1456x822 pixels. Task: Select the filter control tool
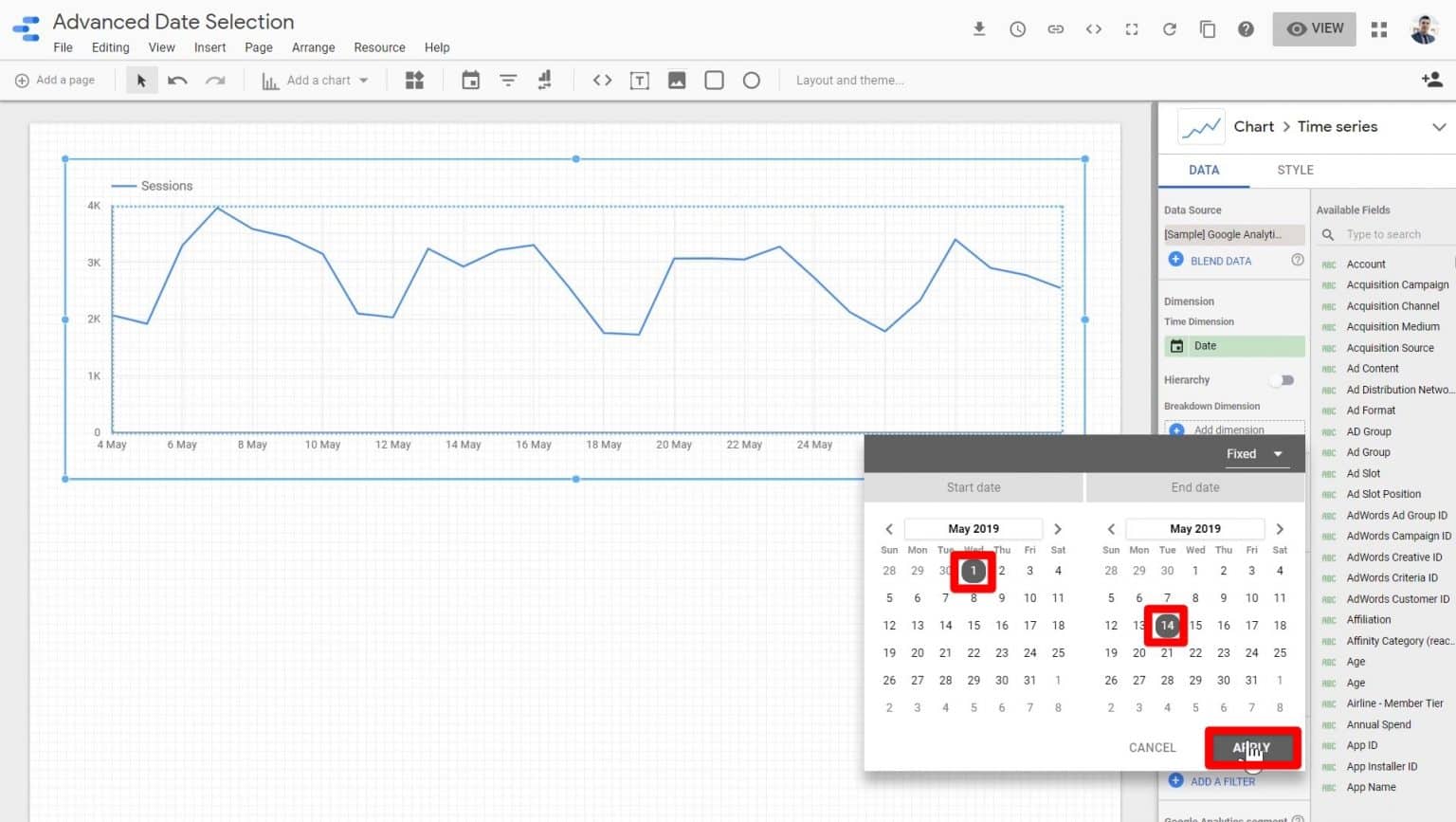[508, 80]
